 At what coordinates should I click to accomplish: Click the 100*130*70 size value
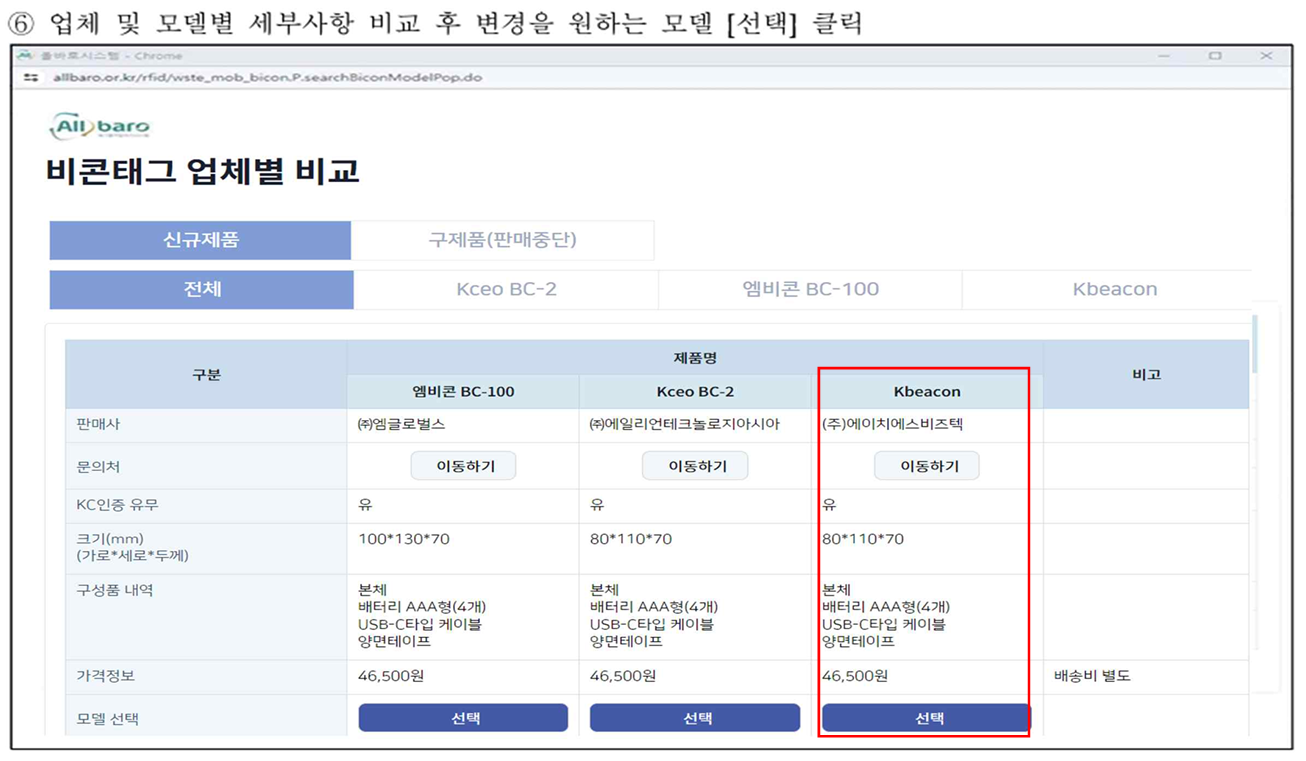pos(404,539)
